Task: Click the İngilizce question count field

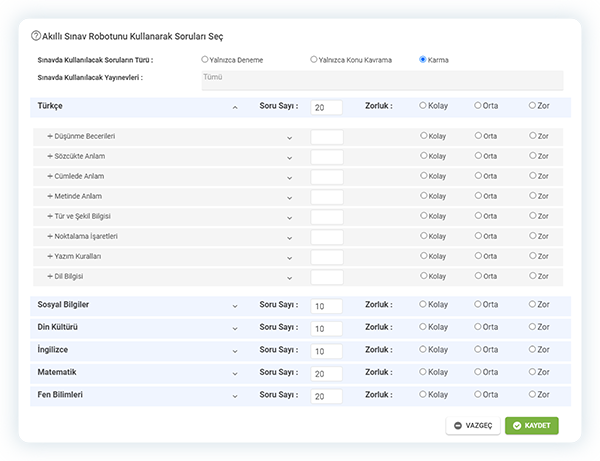Action: pos(327,351)
